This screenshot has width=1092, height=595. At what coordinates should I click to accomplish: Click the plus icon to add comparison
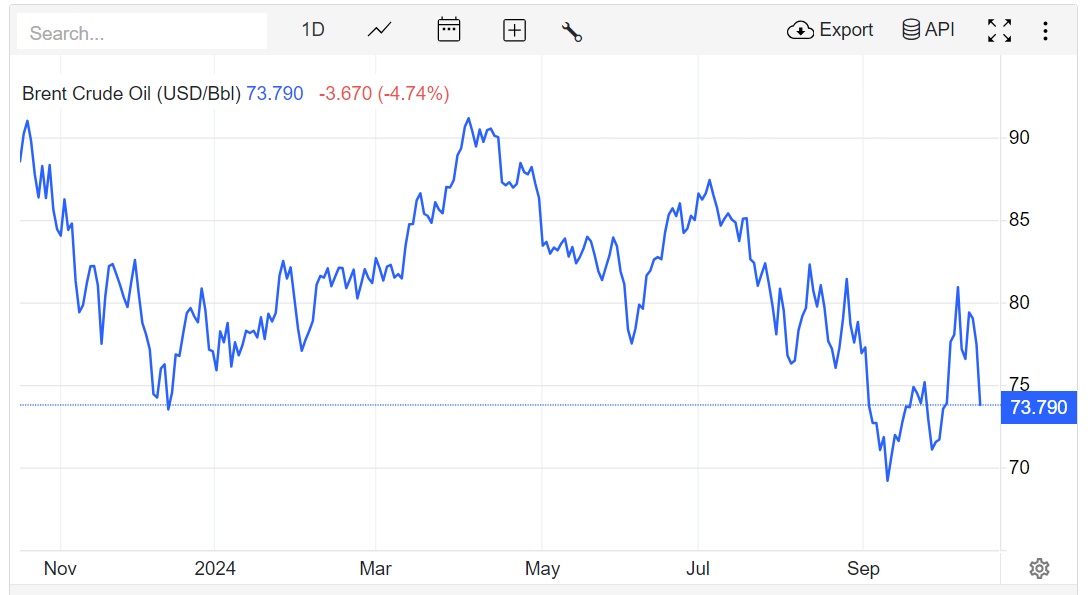(x=514, y=30)
